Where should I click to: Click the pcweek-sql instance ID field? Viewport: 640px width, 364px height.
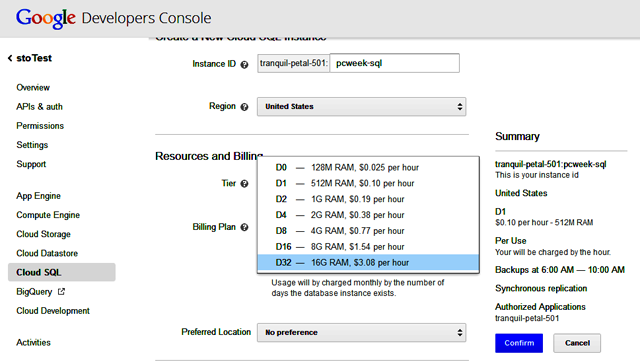click(x=394, y=63)
